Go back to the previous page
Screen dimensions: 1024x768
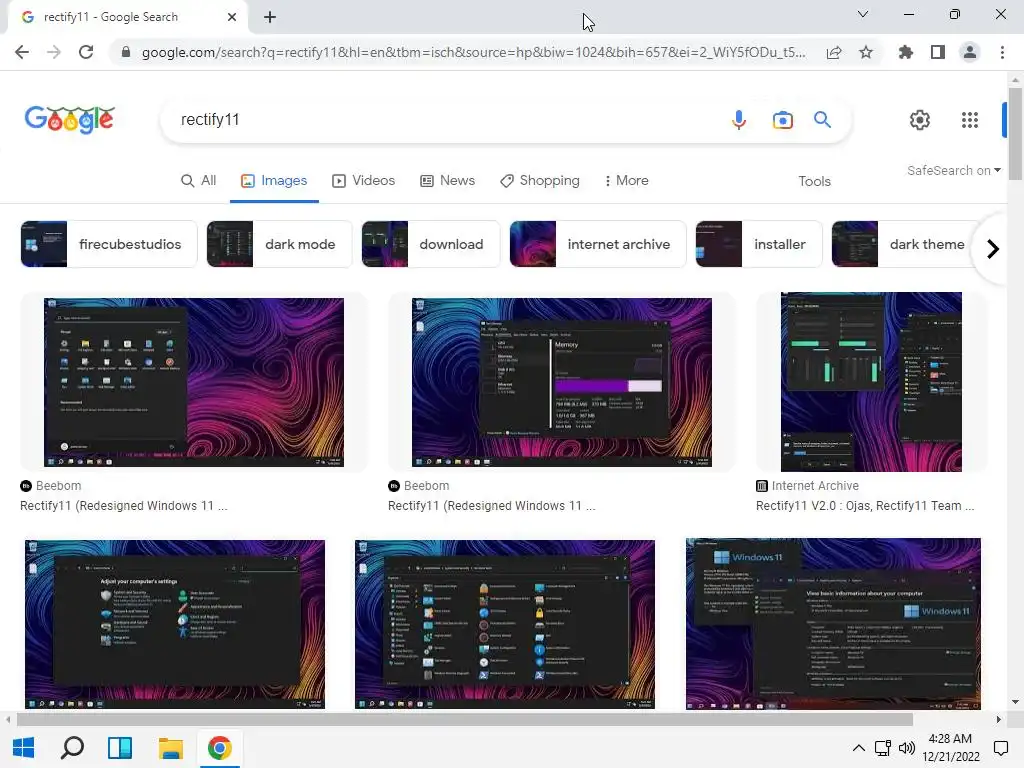point(22,52)
